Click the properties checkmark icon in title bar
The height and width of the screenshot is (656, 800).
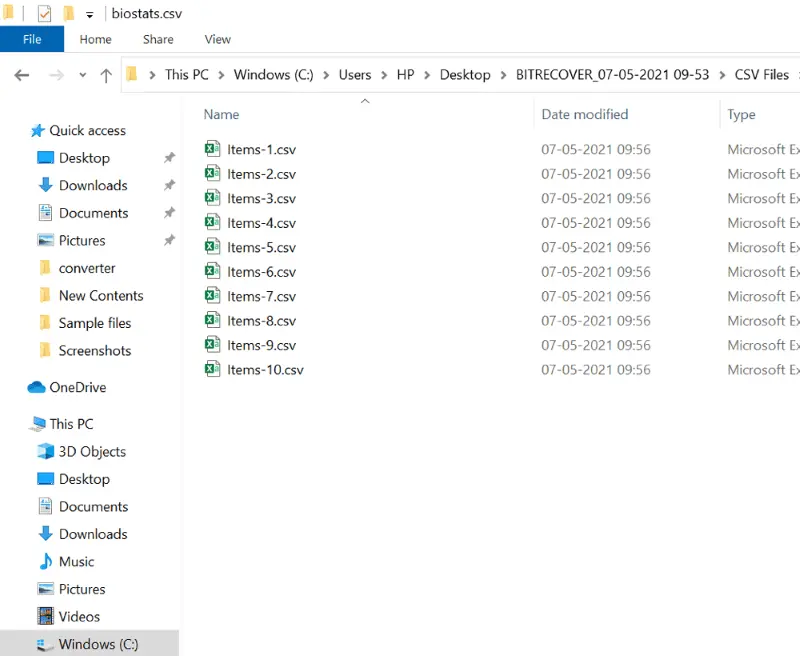point(44,14)
